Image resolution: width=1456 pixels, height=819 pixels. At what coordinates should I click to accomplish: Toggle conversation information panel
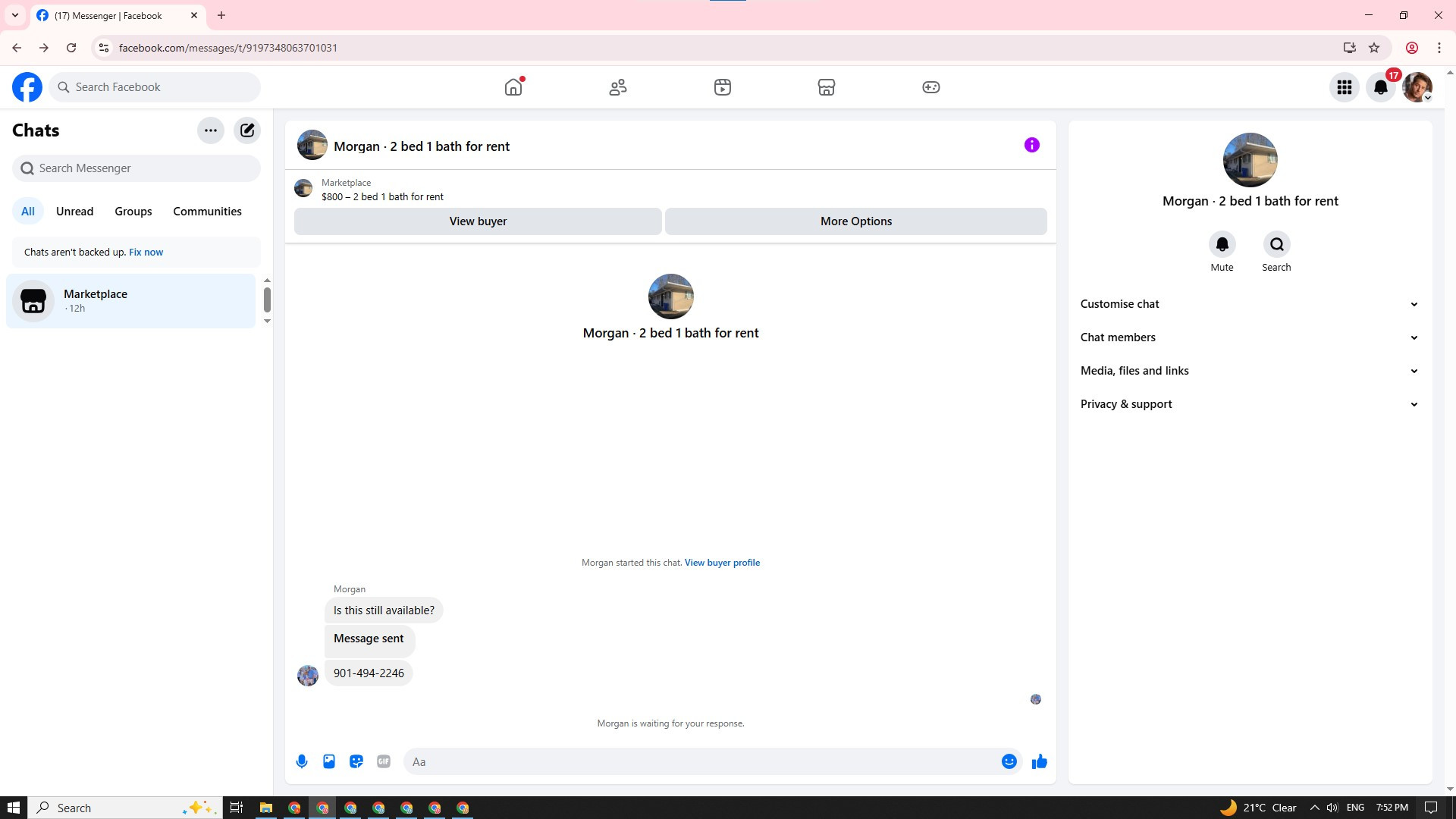pos(1031,145)
